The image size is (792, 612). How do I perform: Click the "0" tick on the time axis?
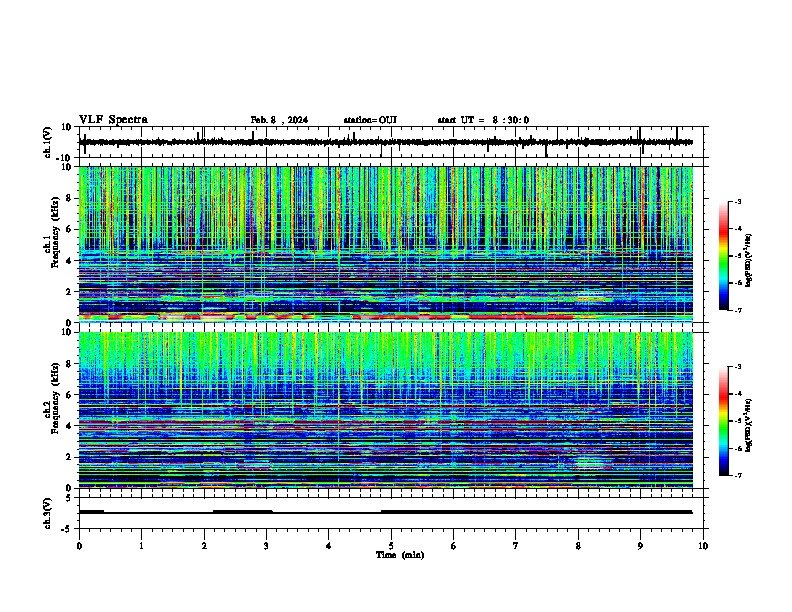pos(79,546)
